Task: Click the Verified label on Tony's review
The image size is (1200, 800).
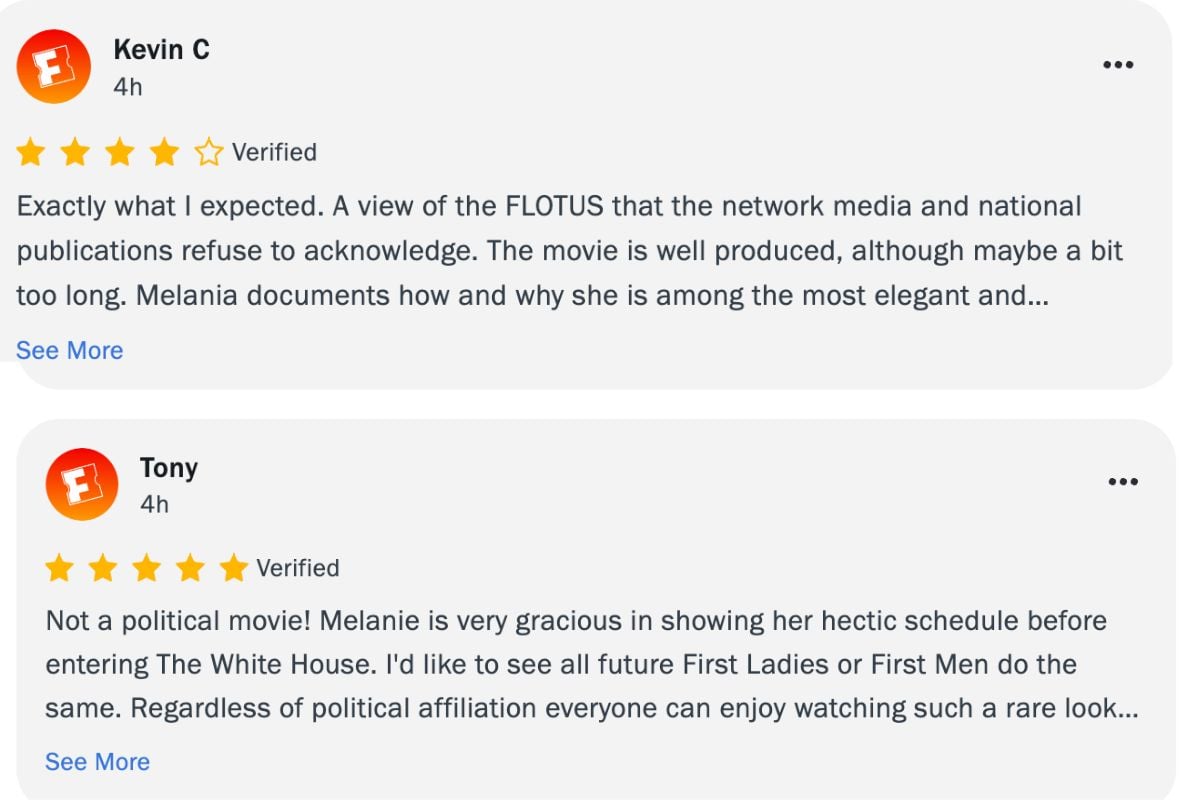Action: pos(298,568)
